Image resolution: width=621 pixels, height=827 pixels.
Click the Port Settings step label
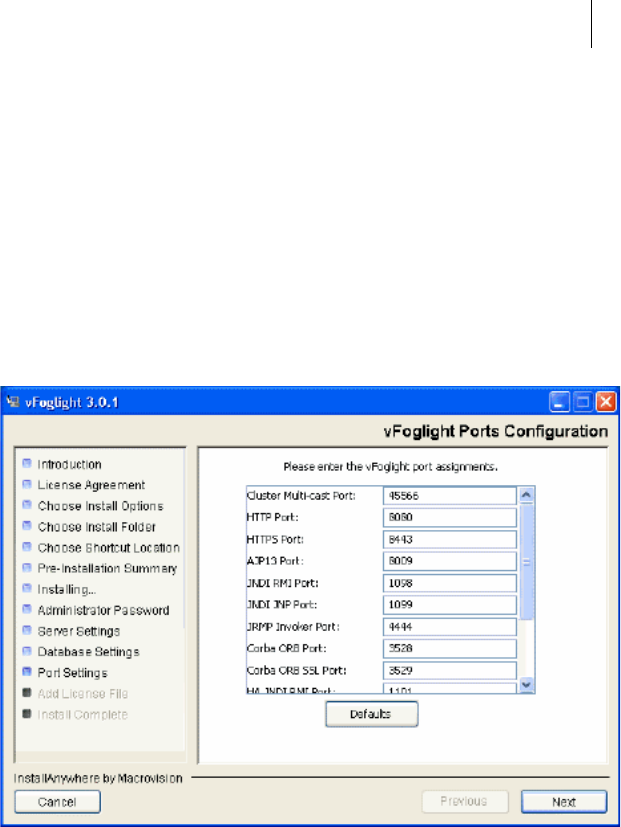[x=72, y=673]
